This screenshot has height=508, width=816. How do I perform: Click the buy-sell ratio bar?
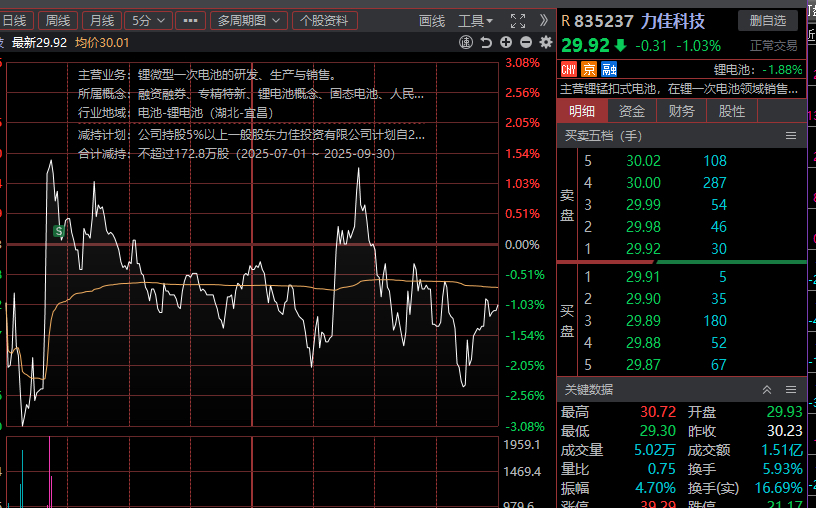click(682, 262)
